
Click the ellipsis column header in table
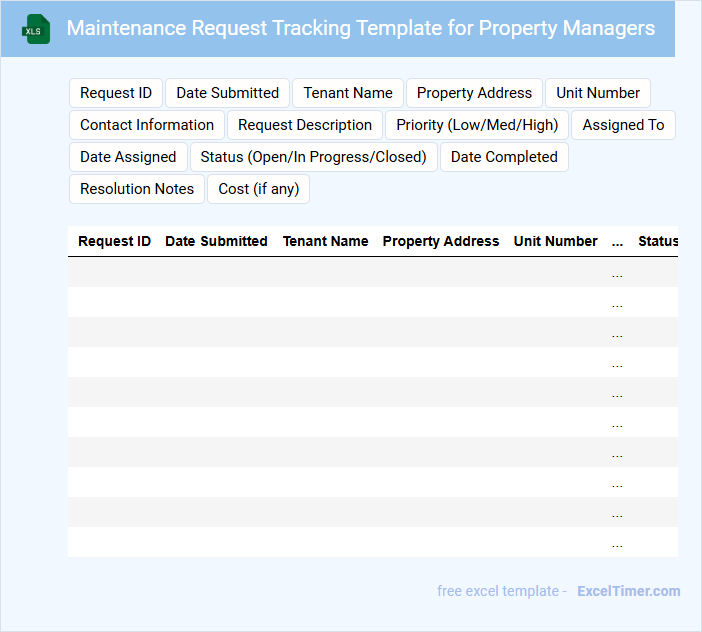coord(617,242)
